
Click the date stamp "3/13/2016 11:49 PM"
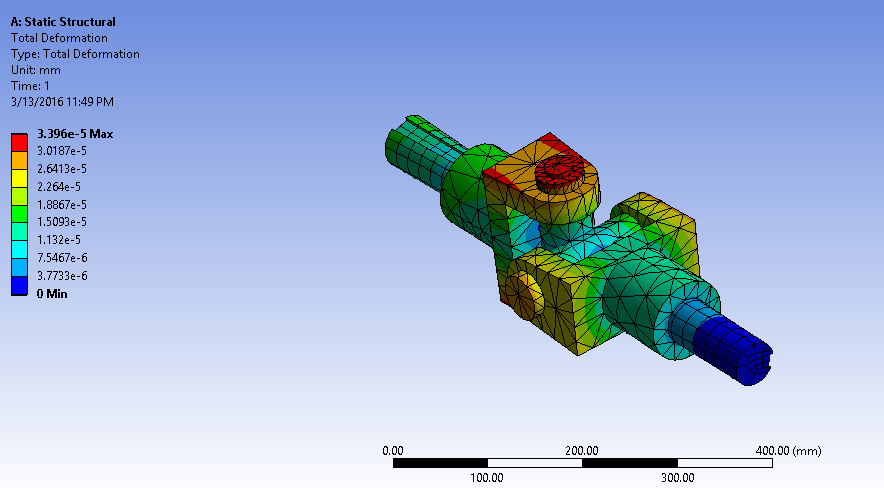(62, 102)
